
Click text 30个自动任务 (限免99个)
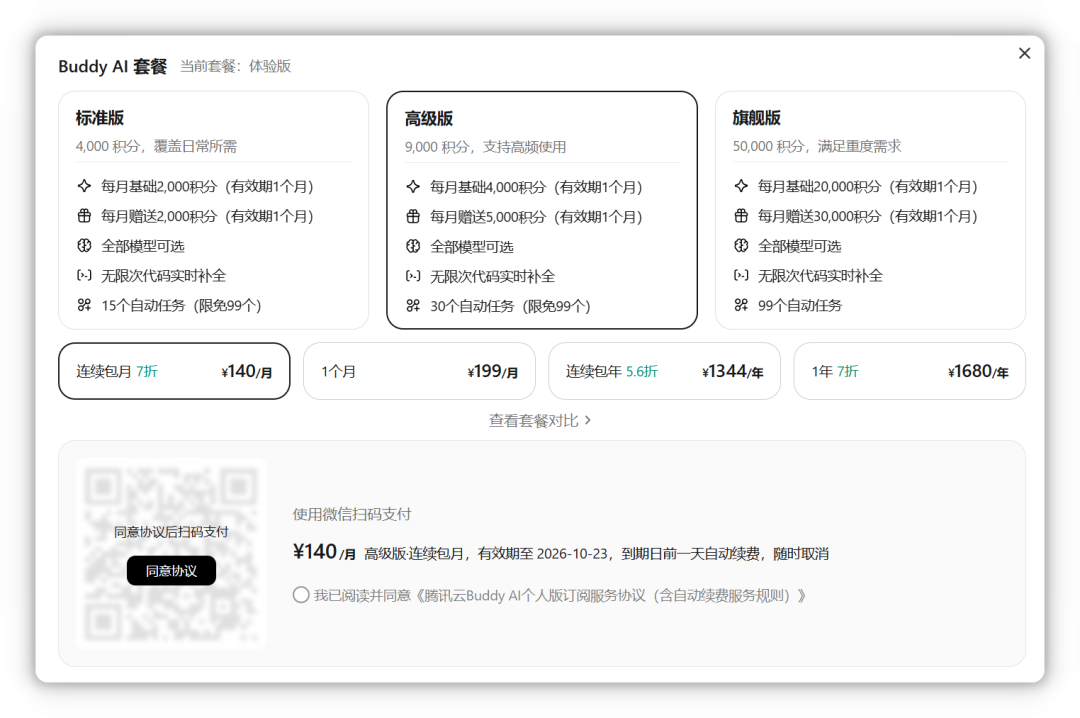pos(510,306)
